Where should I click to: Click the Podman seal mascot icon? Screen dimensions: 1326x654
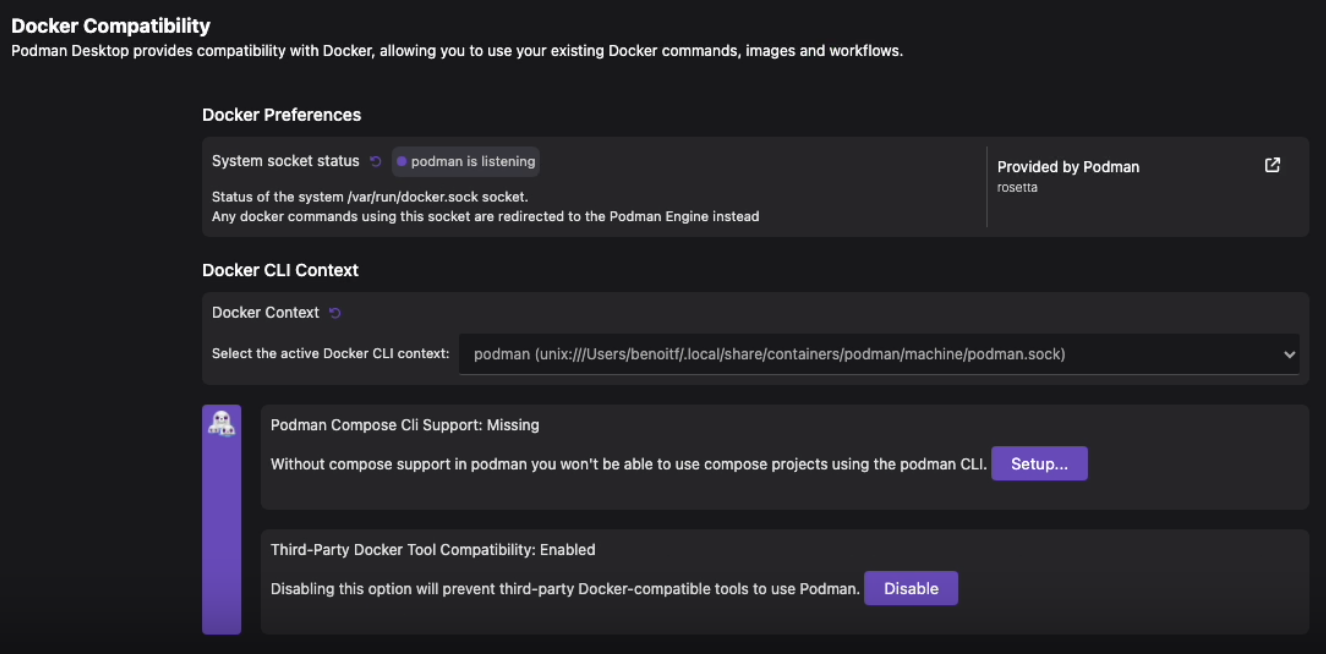click(x=221, y=424)
